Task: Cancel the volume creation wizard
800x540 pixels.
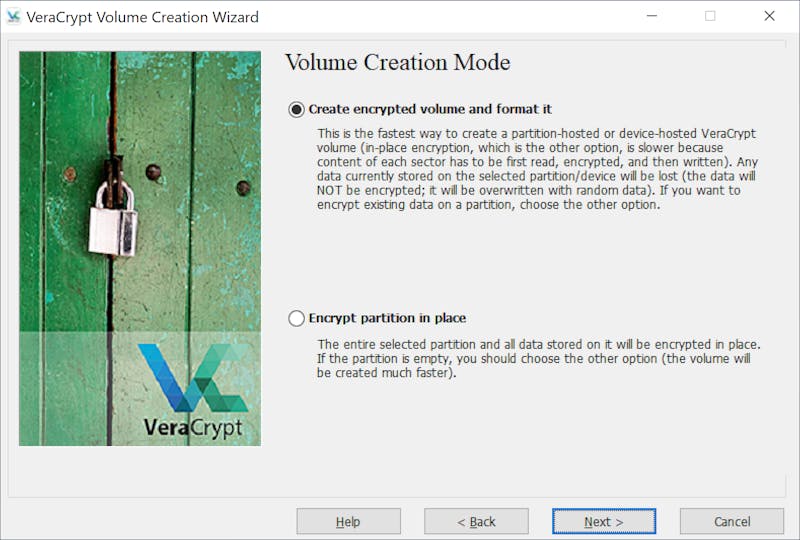Action: (732, 521)
